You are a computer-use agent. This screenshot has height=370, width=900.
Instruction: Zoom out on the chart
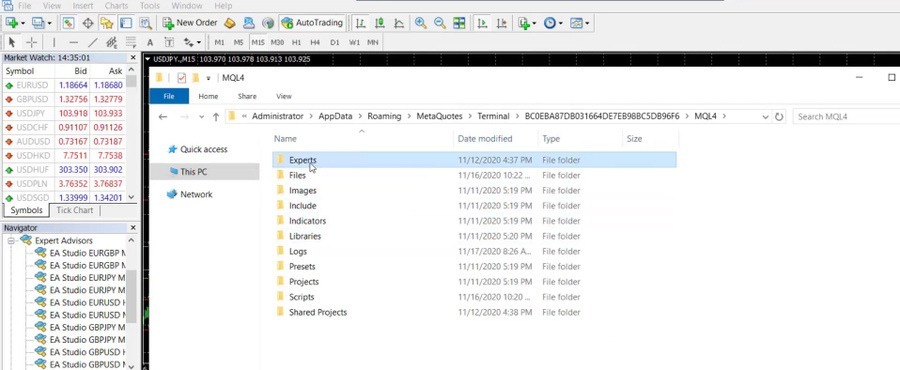pos(440,23)
